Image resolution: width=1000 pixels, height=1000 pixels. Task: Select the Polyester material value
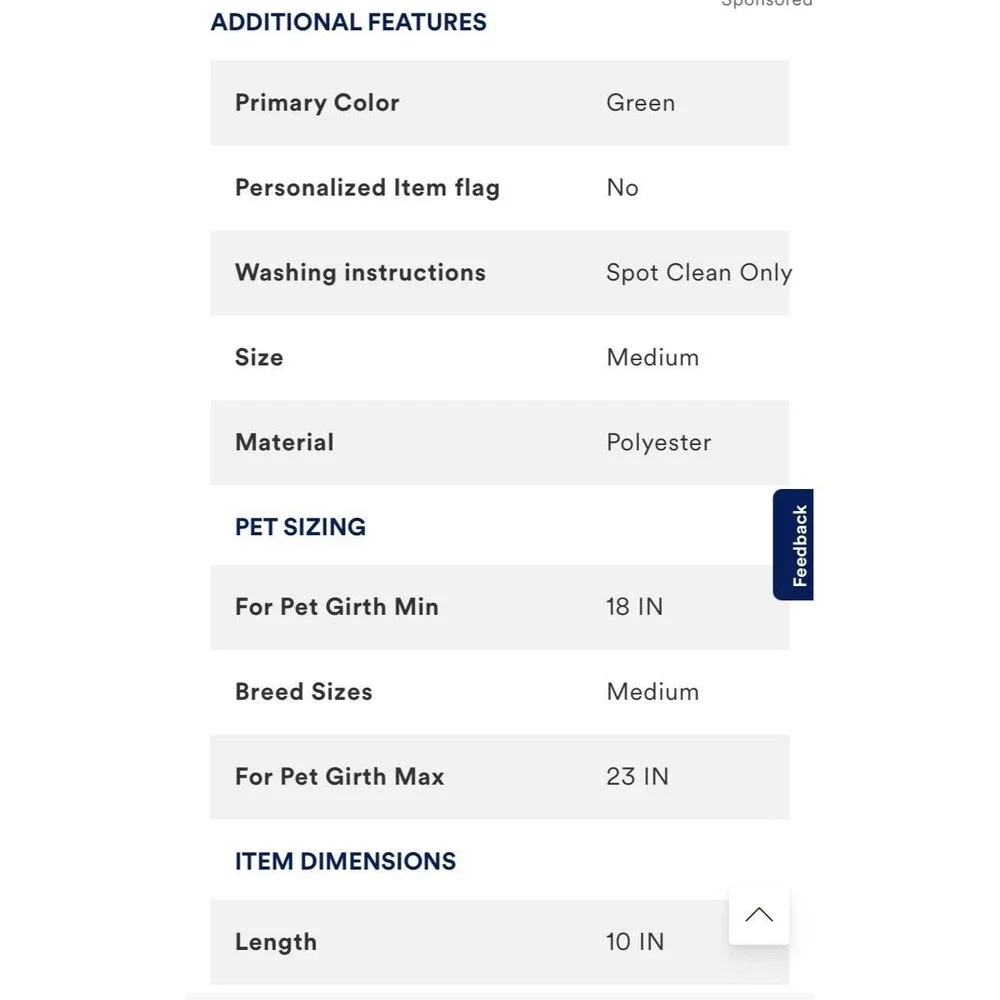[x=659, y=443]
